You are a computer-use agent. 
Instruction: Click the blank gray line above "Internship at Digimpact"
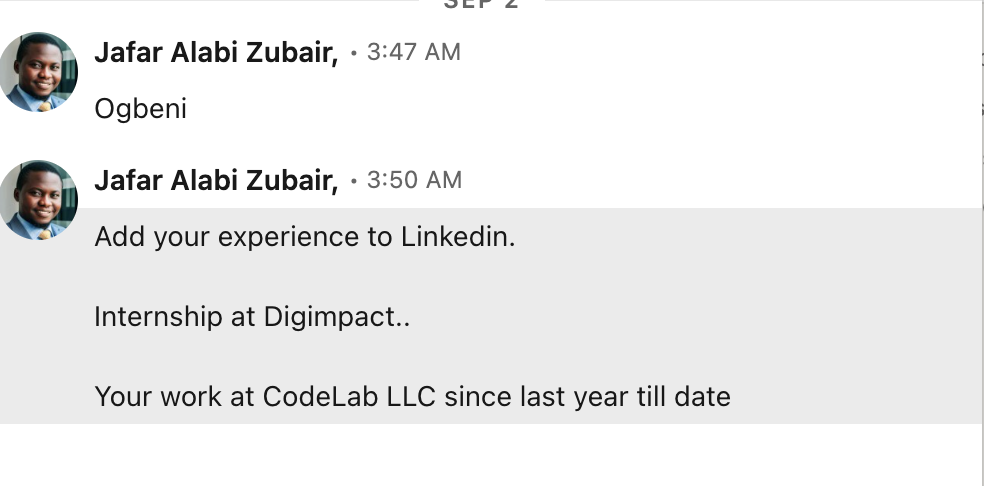(400, 278)
